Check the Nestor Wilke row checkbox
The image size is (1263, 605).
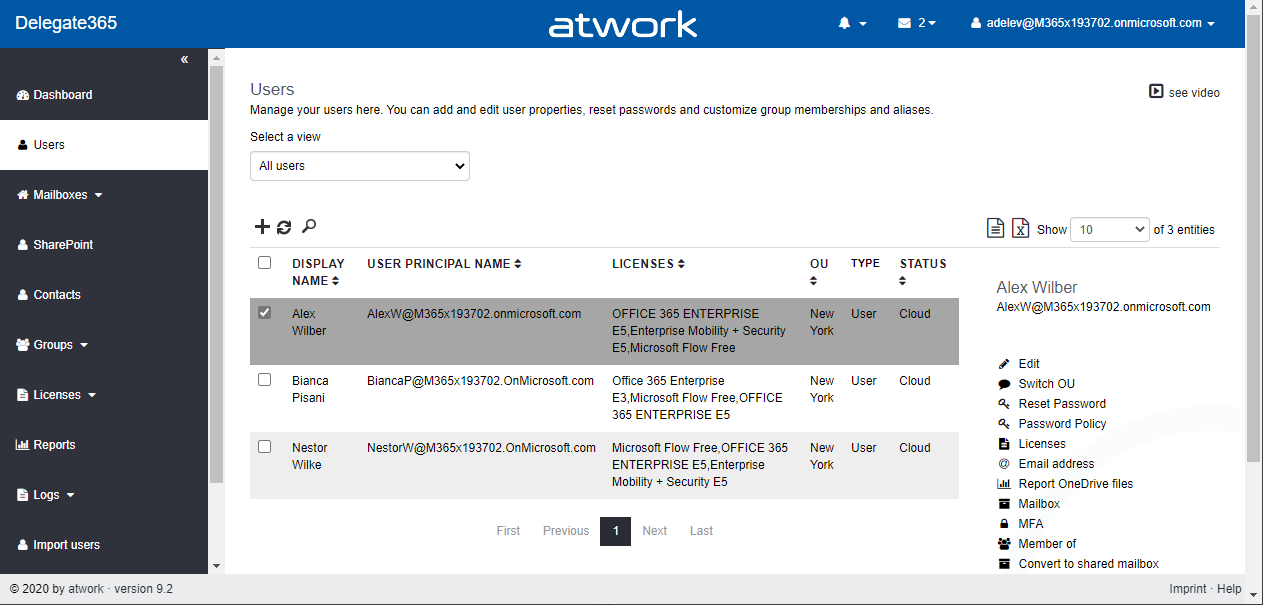point(264,446)
